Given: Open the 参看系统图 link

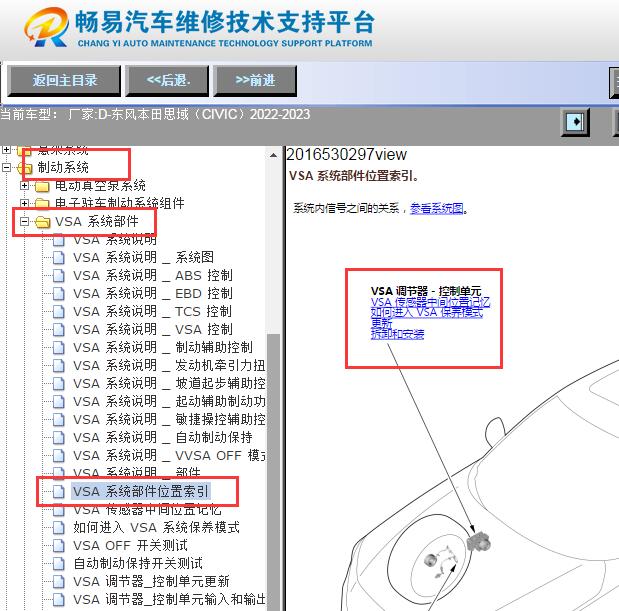Looking at the screenshot, I should 437,208.
